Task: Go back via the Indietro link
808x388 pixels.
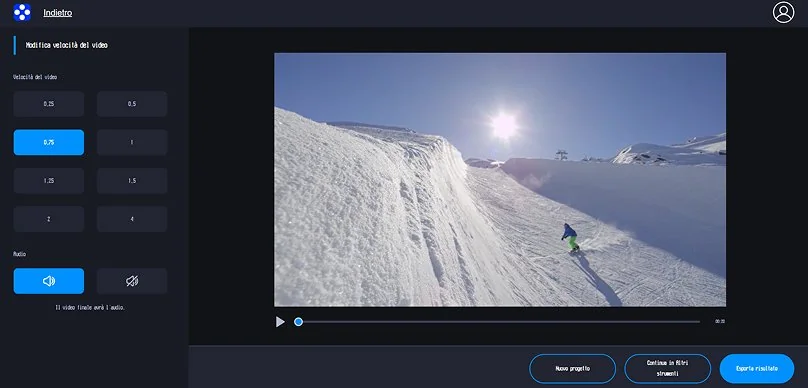Action: pyautogui.click(x=58, y=13)
